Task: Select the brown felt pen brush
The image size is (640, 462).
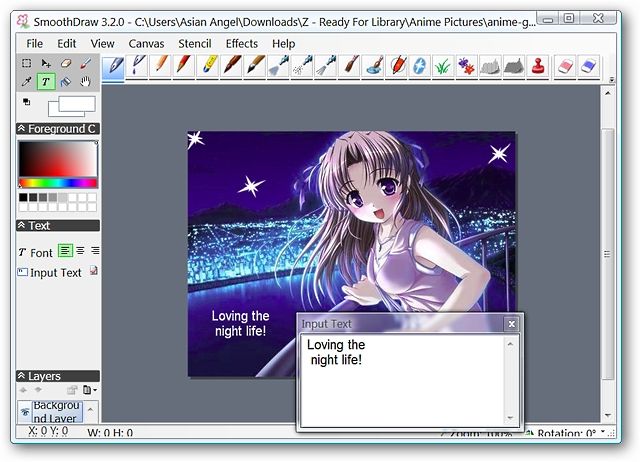Action: pyautogui.click(x=231, y=67)
